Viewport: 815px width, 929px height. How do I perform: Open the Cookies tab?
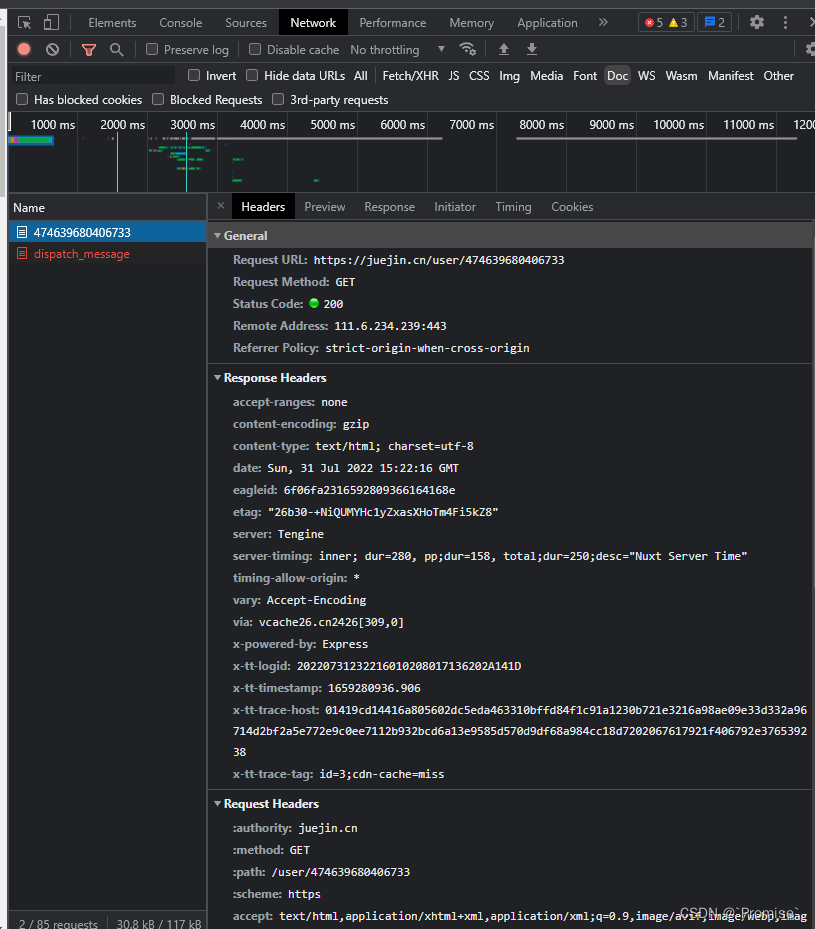point(572,207)
